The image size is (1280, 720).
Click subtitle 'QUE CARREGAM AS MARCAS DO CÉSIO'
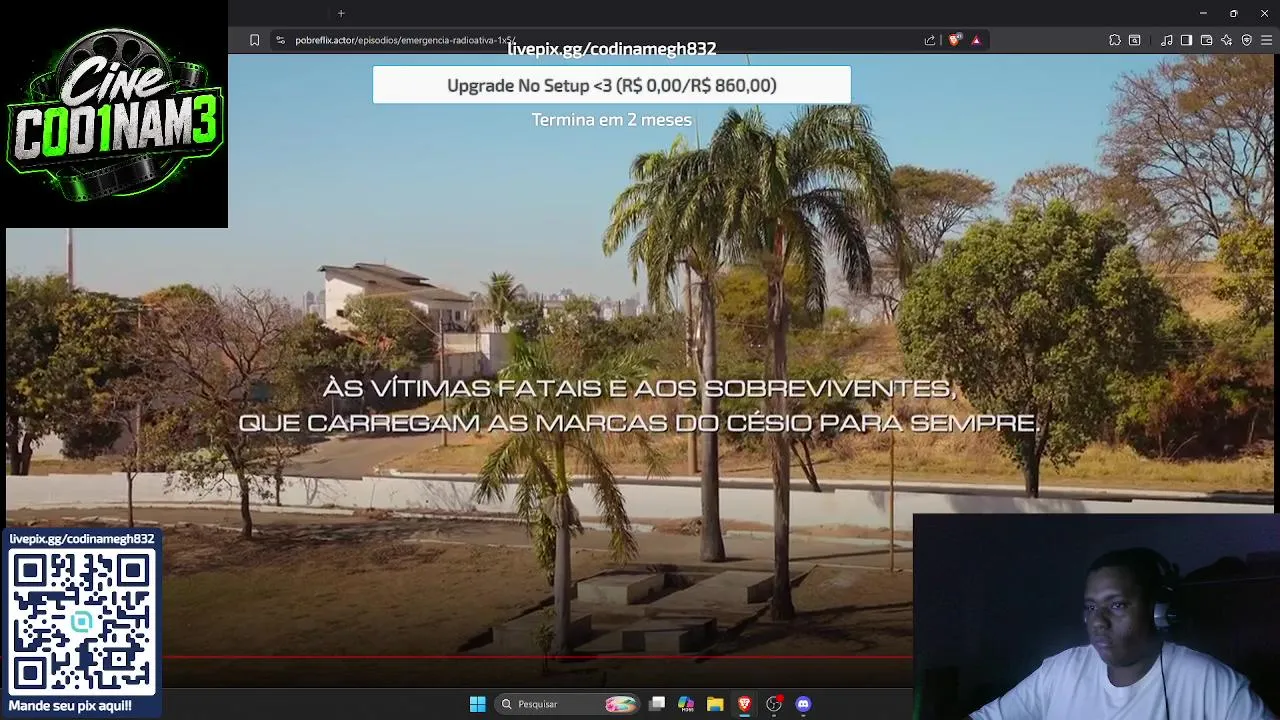tap(525, 423)
